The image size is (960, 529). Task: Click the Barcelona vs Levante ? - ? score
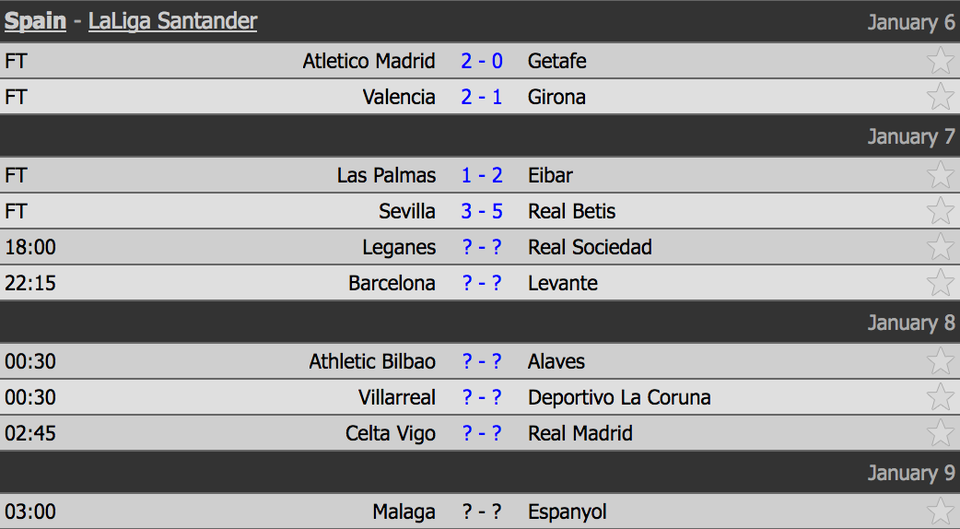click(482, 283)
